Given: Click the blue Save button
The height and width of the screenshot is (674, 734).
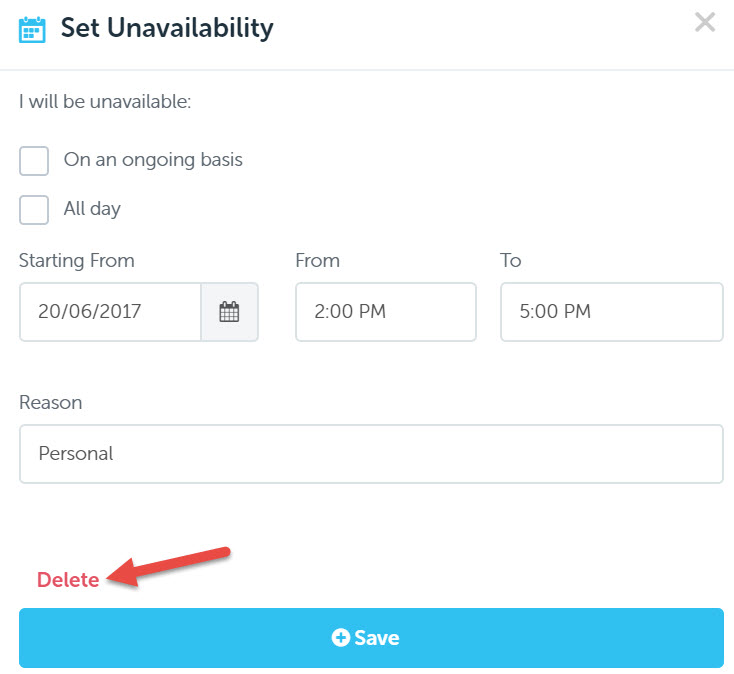Looking at the screenshot, I should coord(371,638).
